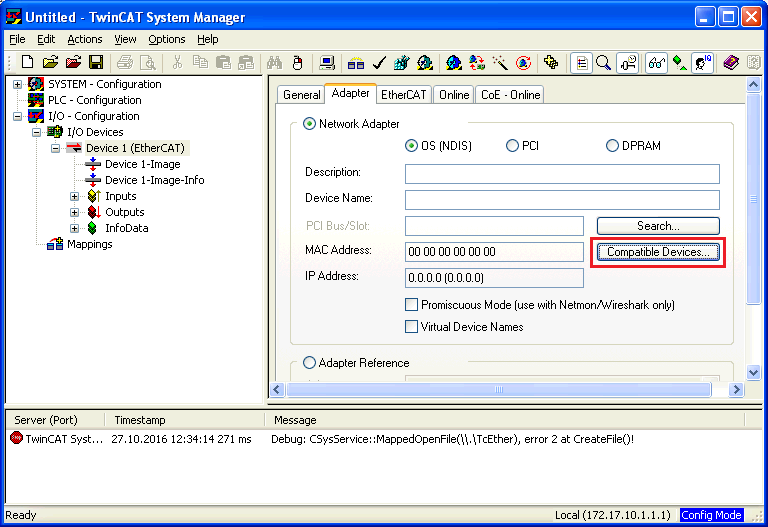Check the Virtual Device Names option

[x=411, y=327]
